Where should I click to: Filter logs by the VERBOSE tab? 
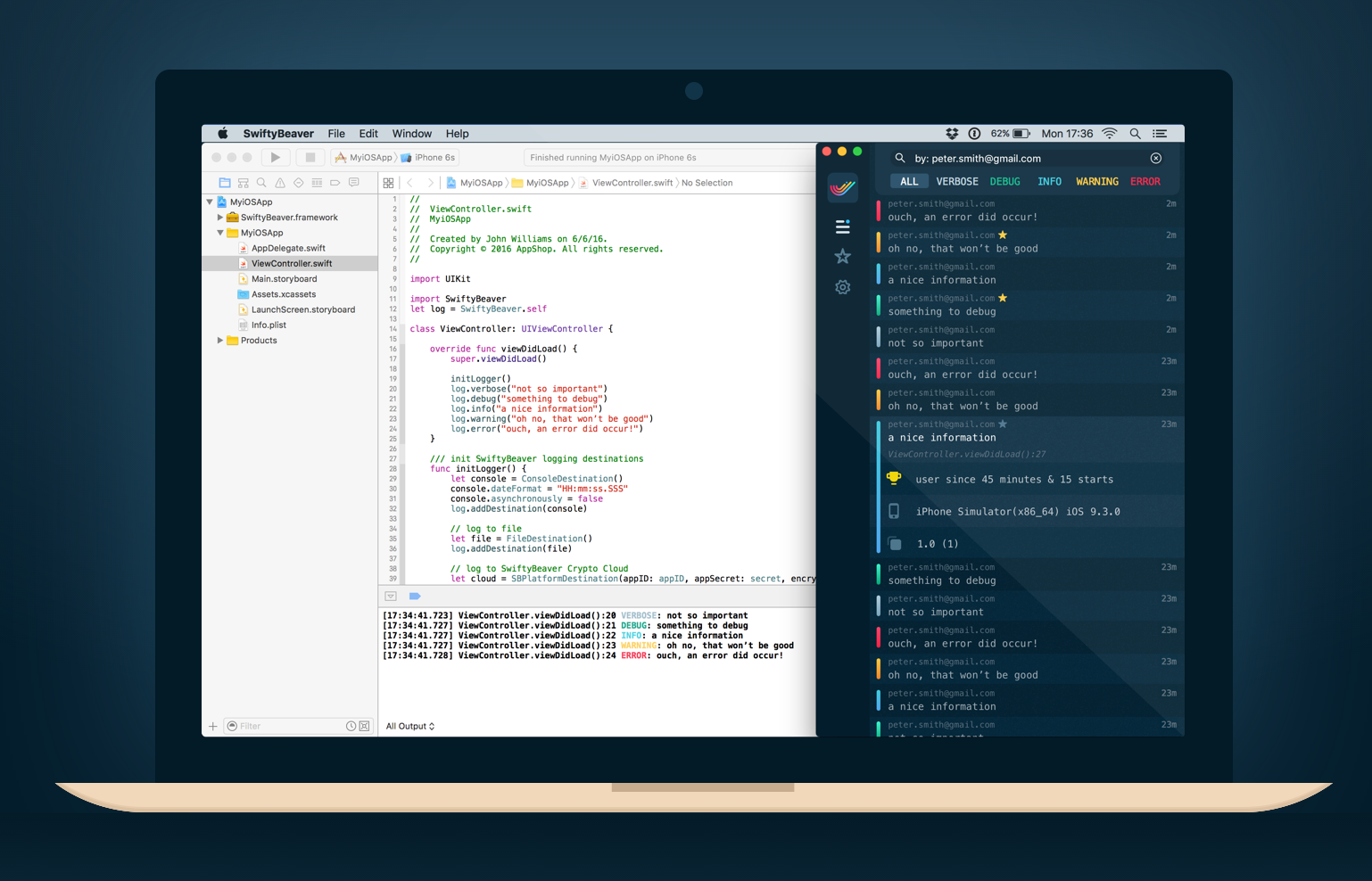pos(957,182)
